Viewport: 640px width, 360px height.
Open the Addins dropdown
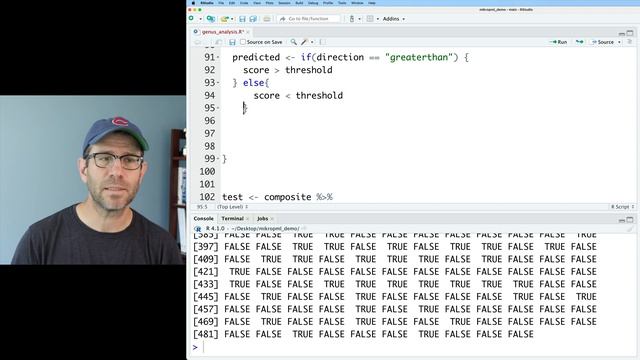click(394, 19)
